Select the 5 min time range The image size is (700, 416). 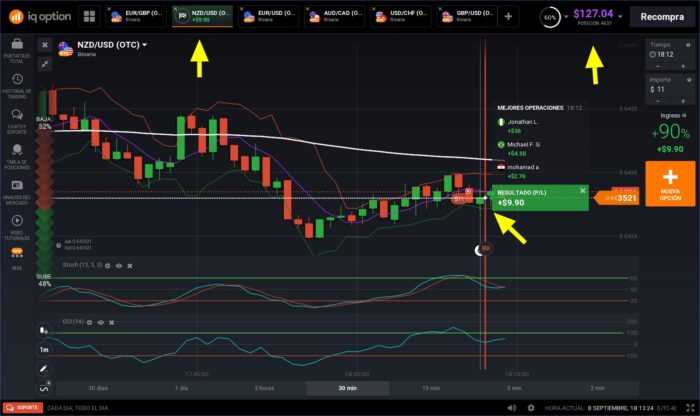(514, 388)
